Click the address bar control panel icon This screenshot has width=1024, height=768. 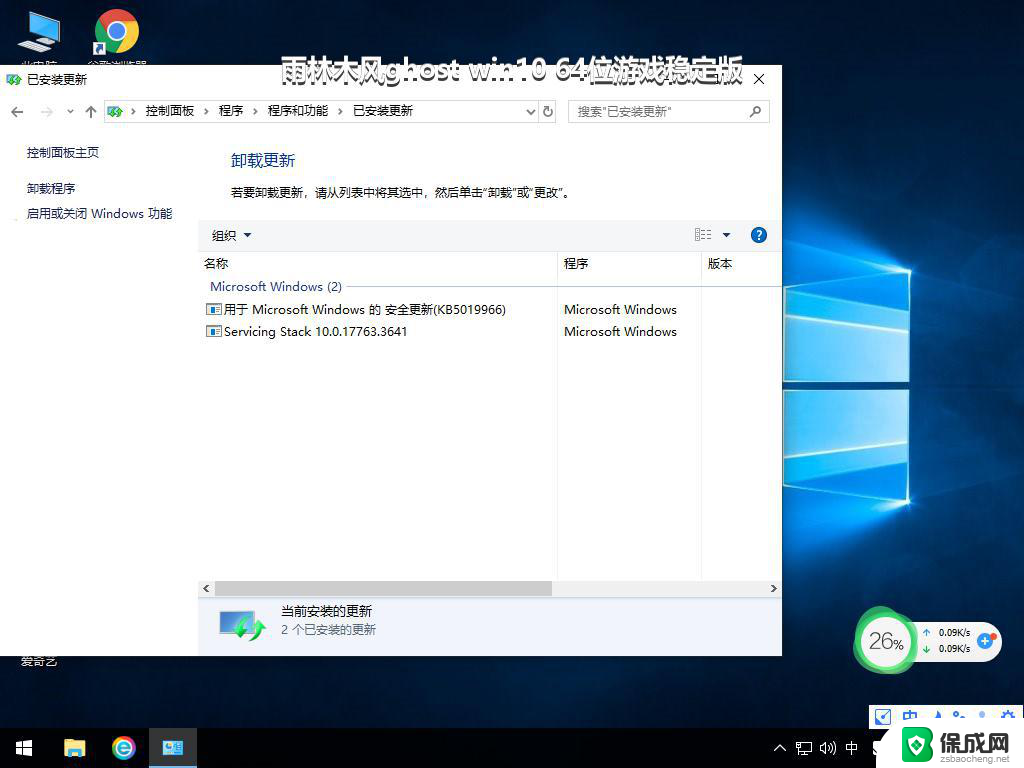coord(115,112)
